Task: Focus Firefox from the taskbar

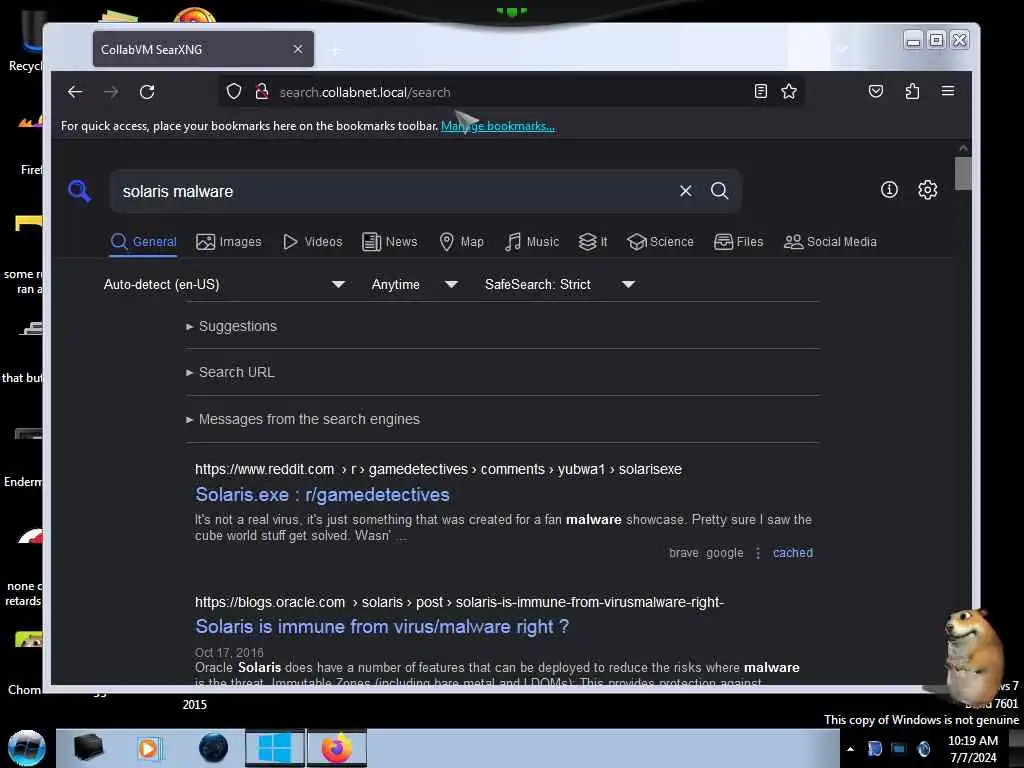Action: pyautogui.click(x=336, y=748)
